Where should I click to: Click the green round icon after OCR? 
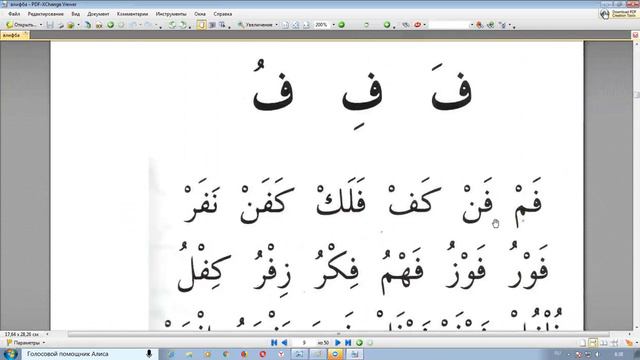[110, 25]
